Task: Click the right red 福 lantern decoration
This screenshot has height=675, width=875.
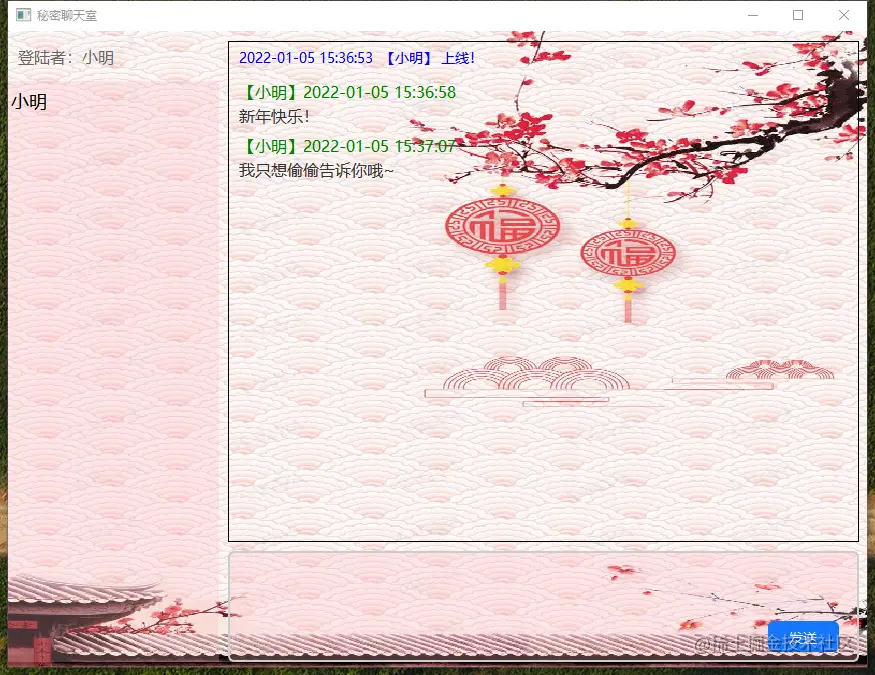Action: pos(630,253)
